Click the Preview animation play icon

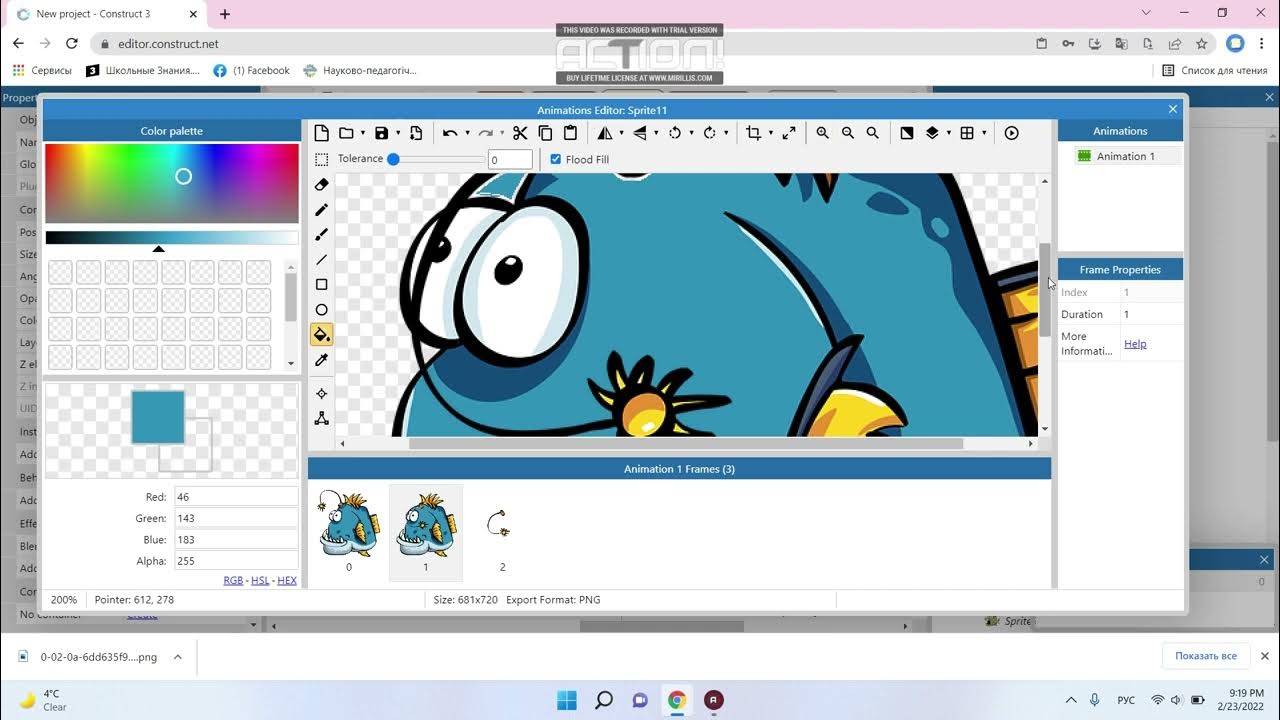pos(1012,133)
